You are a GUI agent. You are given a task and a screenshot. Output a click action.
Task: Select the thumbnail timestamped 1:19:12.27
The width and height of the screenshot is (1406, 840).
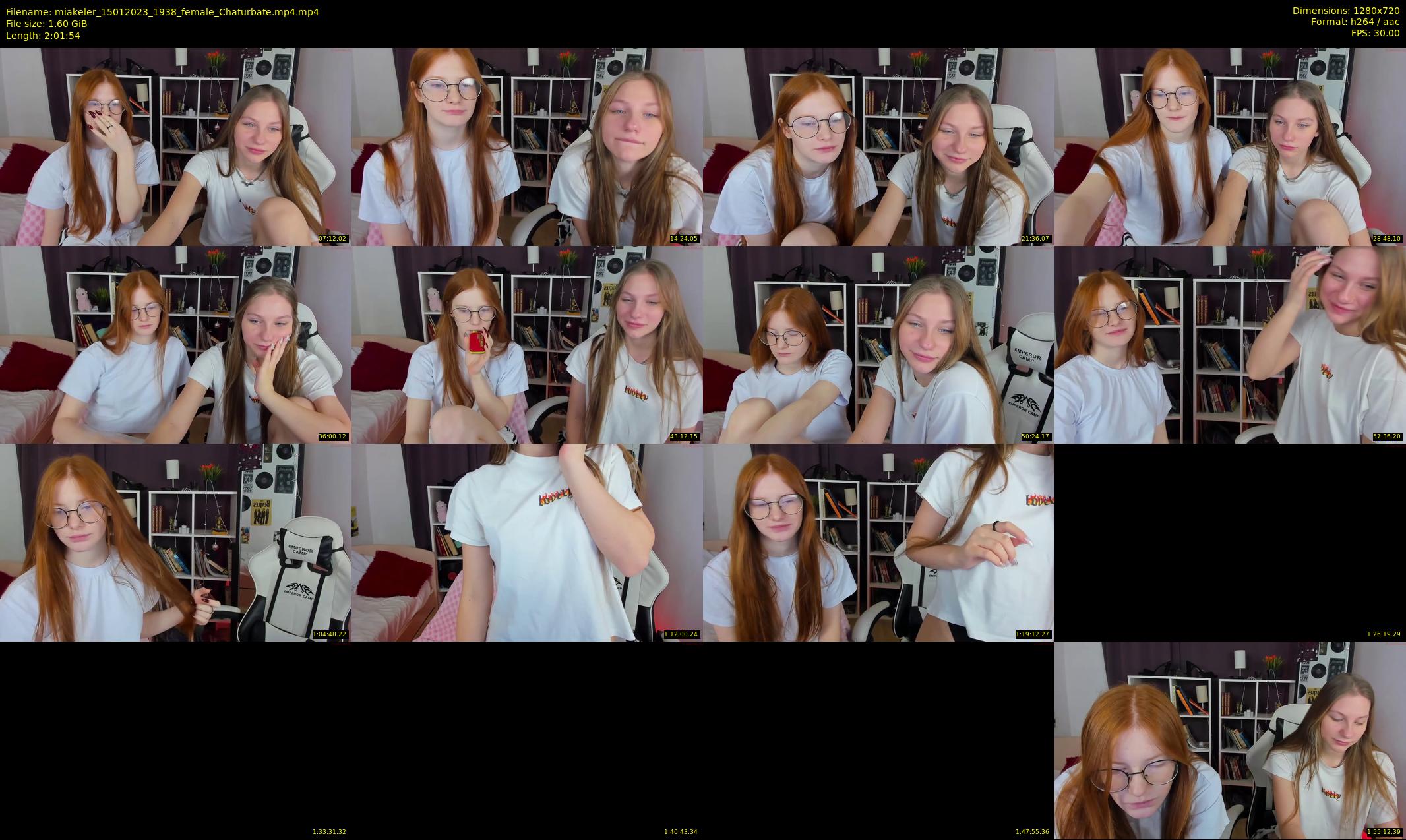coord(878,542)
